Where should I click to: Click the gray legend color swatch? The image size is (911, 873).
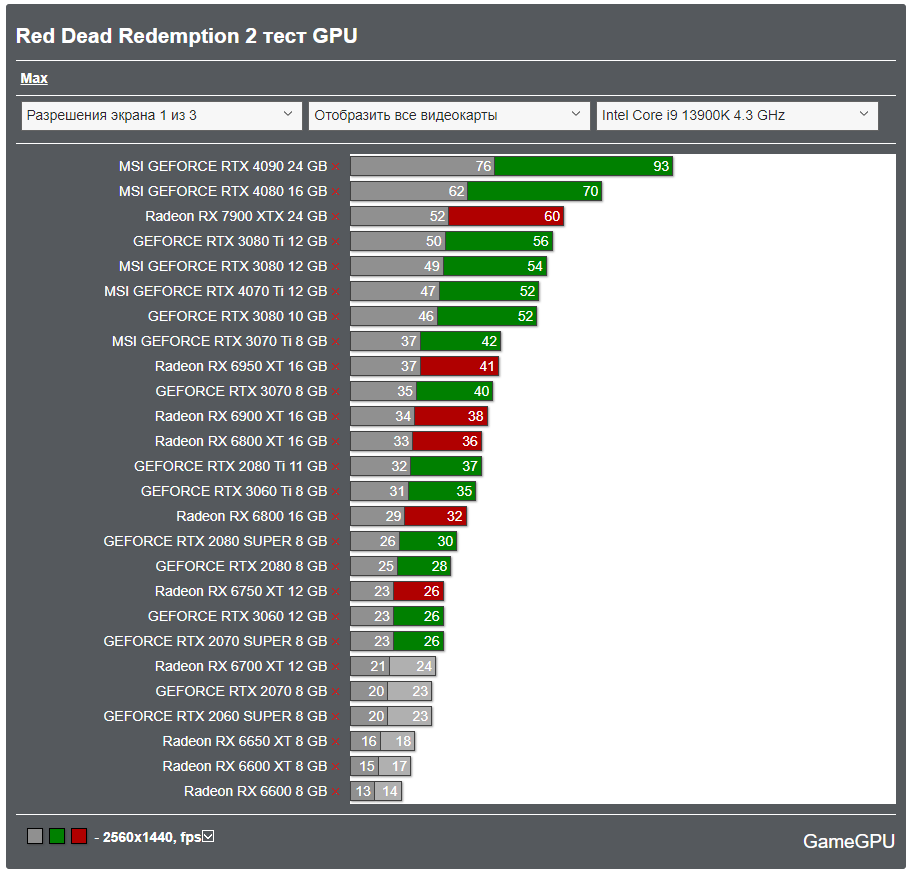35,836
